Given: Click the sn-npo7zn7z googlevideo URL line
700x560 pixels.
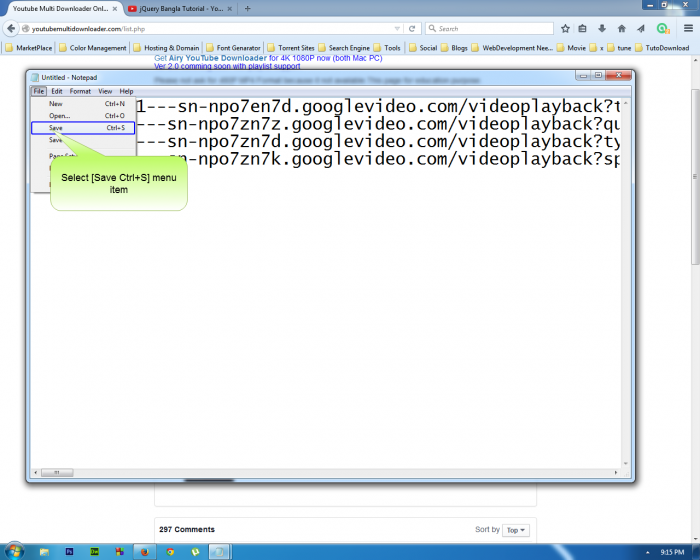Looking at the screenshot, I should (x=378, y=124).
